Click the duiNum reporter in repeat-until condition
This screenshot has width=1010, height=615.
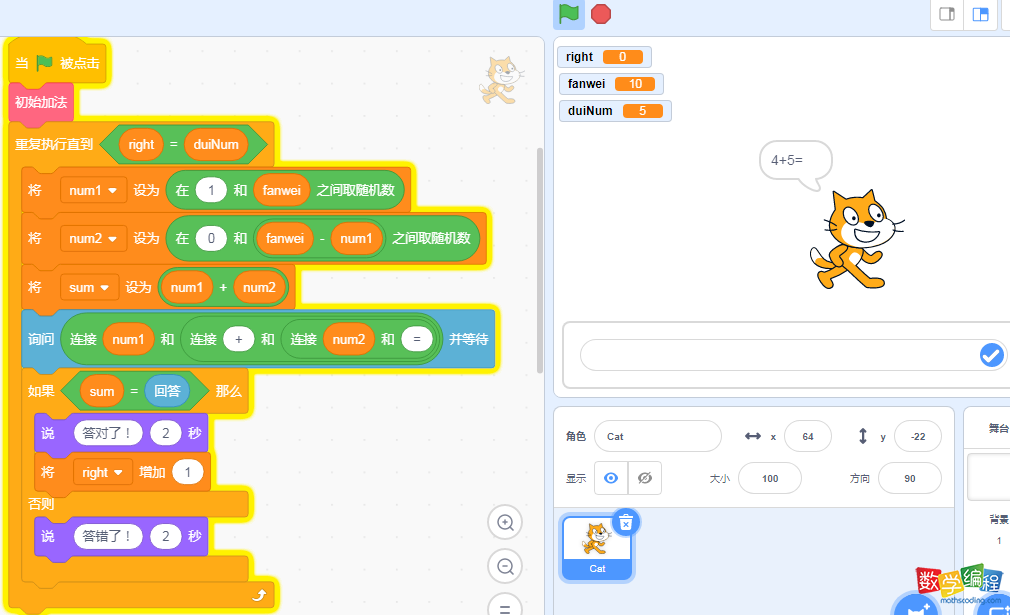pos(216,145)
